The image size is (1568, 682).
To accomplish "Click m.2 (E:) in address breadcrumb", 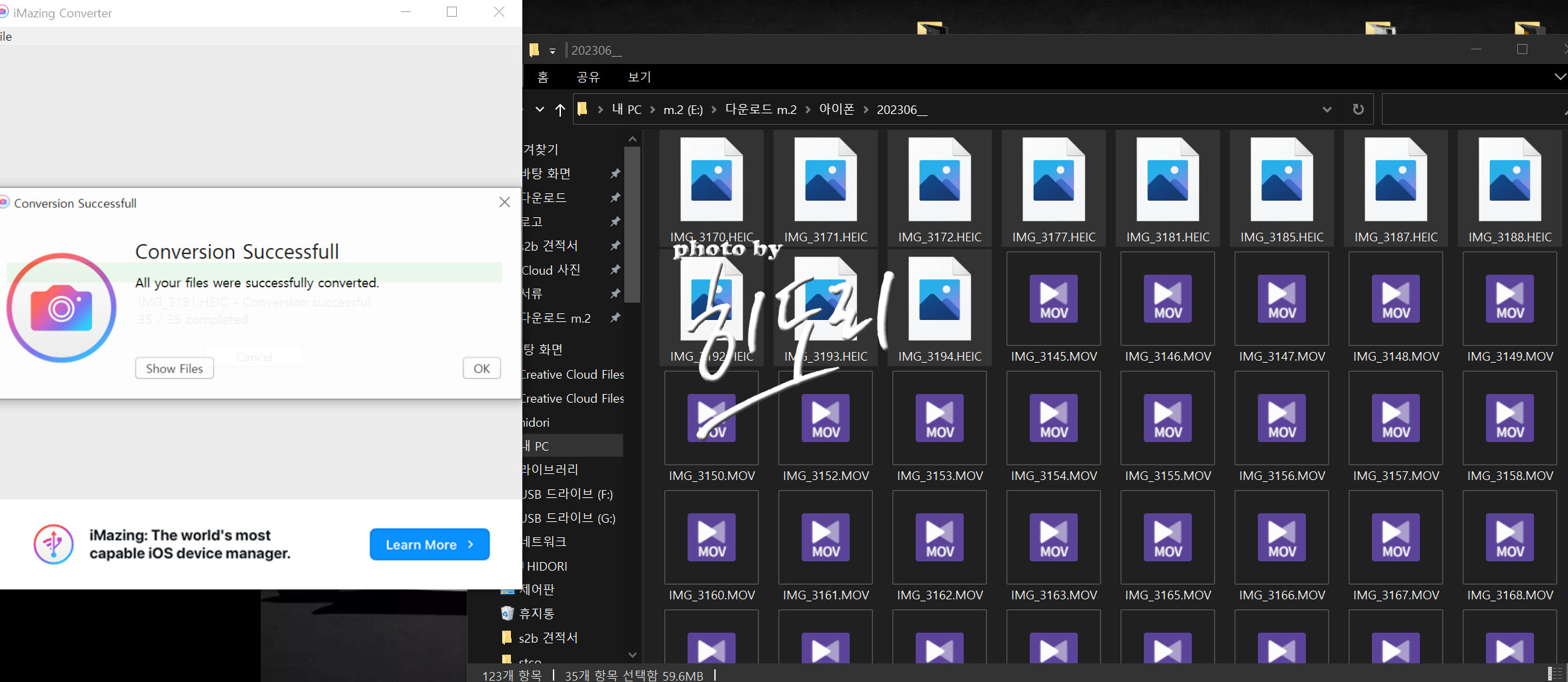I will 683,109.
